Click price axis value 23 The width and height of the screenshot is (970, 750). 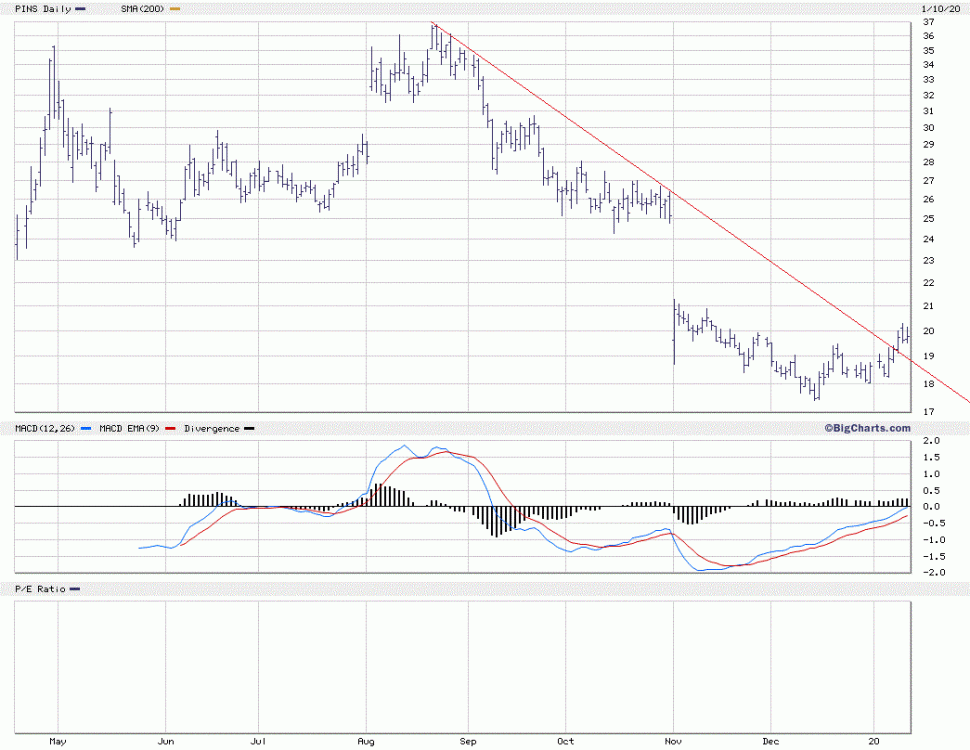(x=929, y=261)
